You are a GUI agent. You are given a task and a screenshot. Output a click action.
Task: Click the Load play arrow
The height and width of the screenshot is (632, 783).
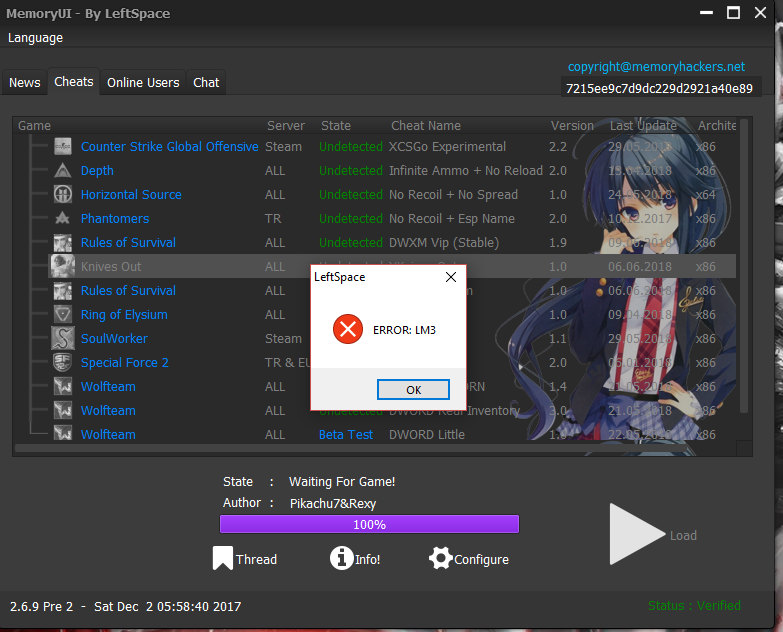point(637,534)
